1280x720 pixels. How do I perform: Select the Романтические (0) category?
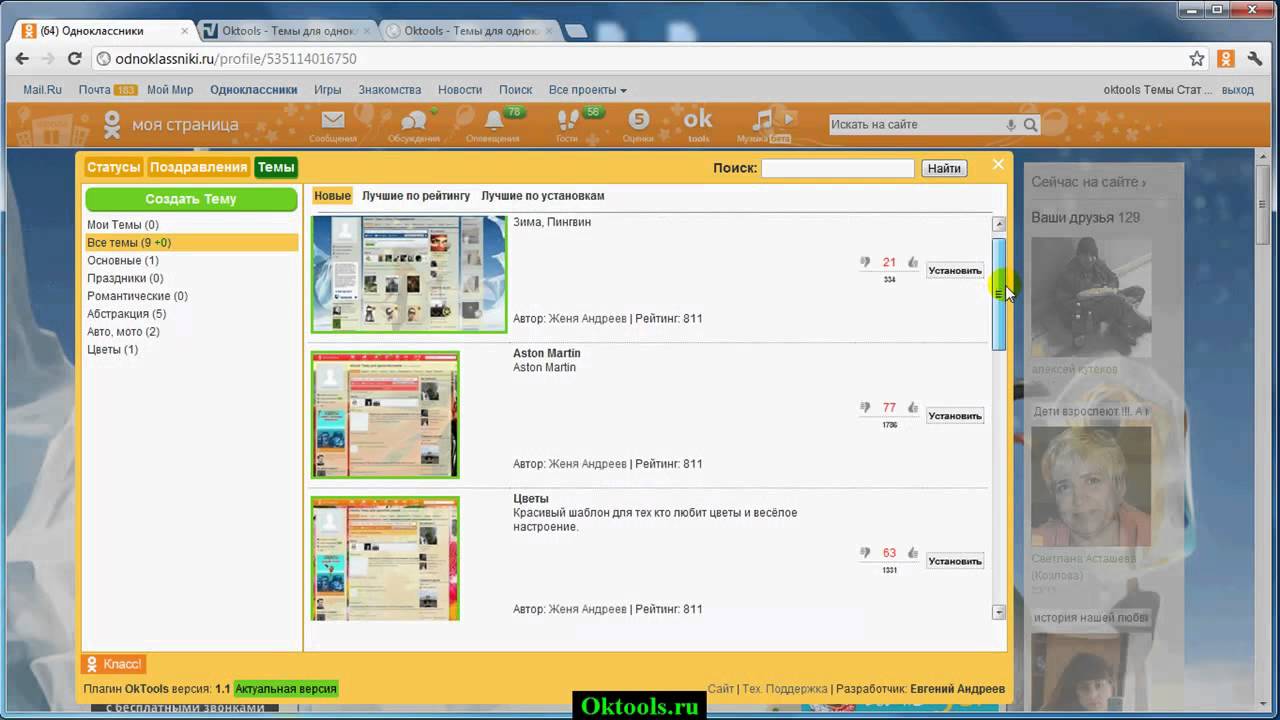(137, 296)
